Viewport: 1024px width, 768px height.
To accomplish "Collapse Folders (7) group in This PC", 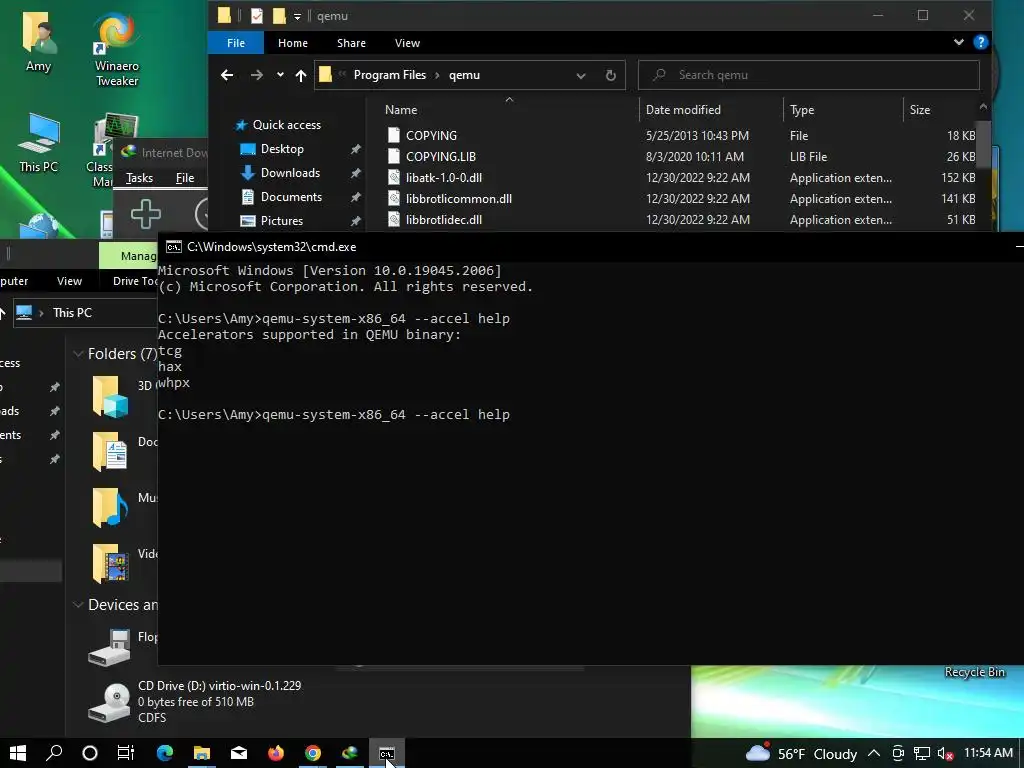I will coord(78,354).
